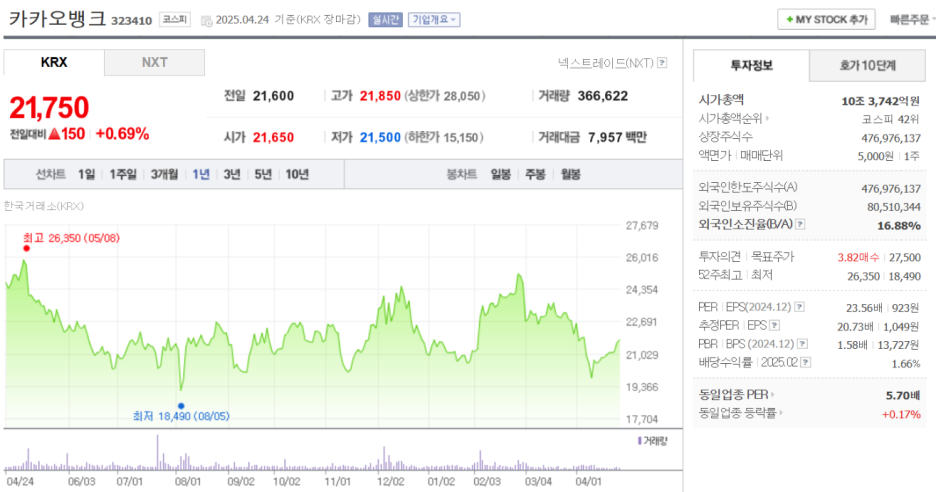This screenshot has width=936, height=492.
Task: Click the 외국인소진율 value 16.88%
Action: click(x=898, y=226)
